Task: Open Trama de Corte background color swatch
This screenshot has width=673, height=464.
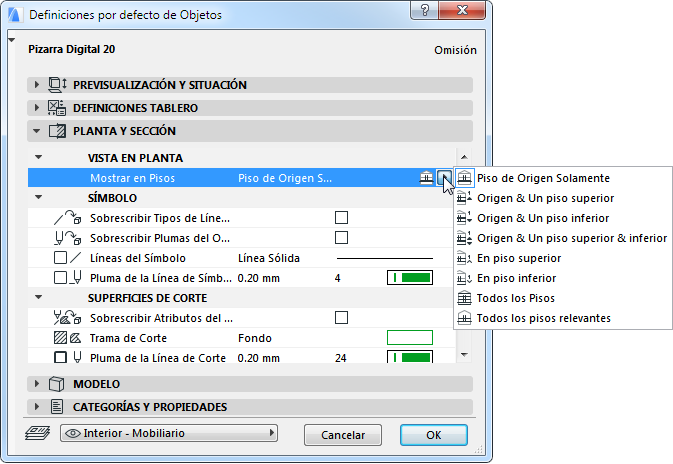Action: (x=410, y=338)
